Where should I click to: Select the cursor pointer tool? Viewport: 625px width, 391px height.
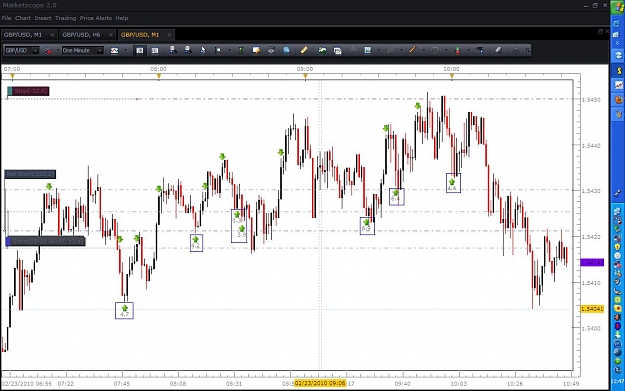[203, 50]
